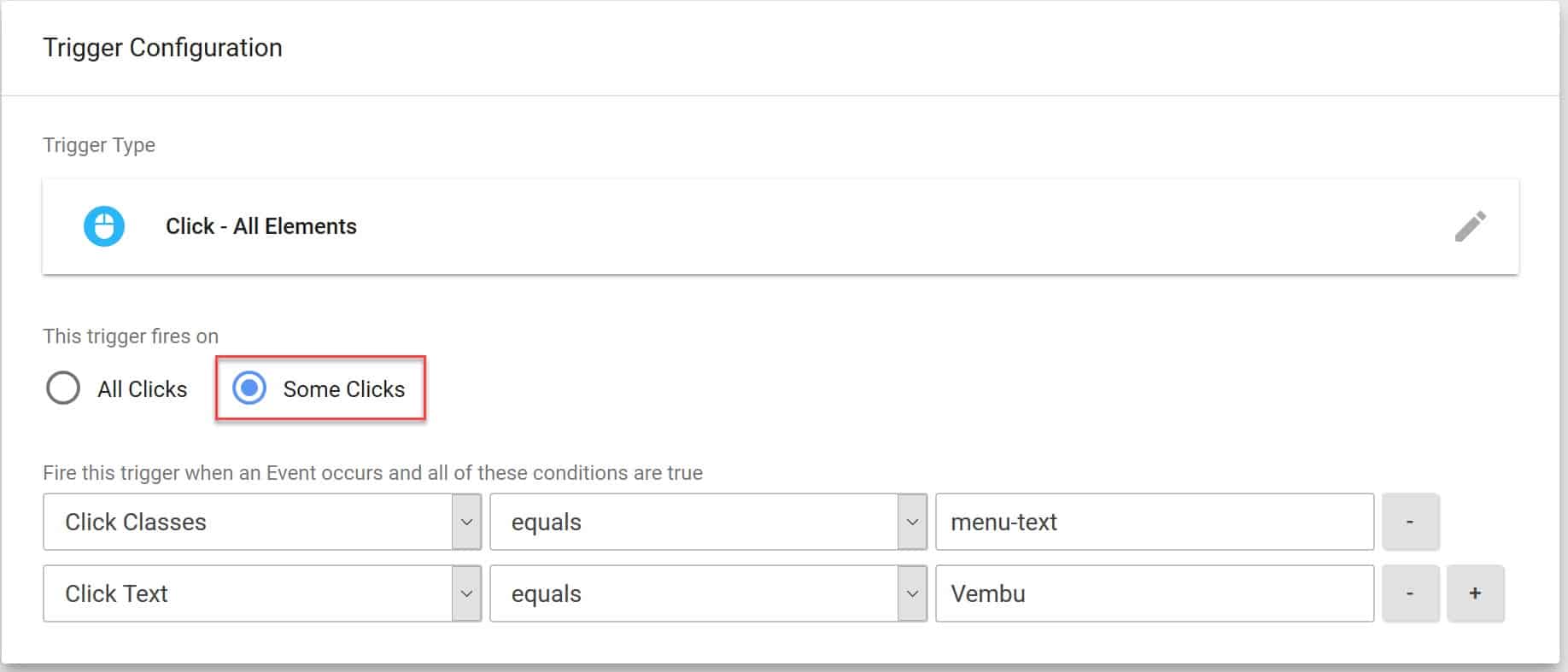The width and height of the screenshot is (1568, 672).
Task: Select the All Clicks radio button
Action: click(x=63, y=389)
